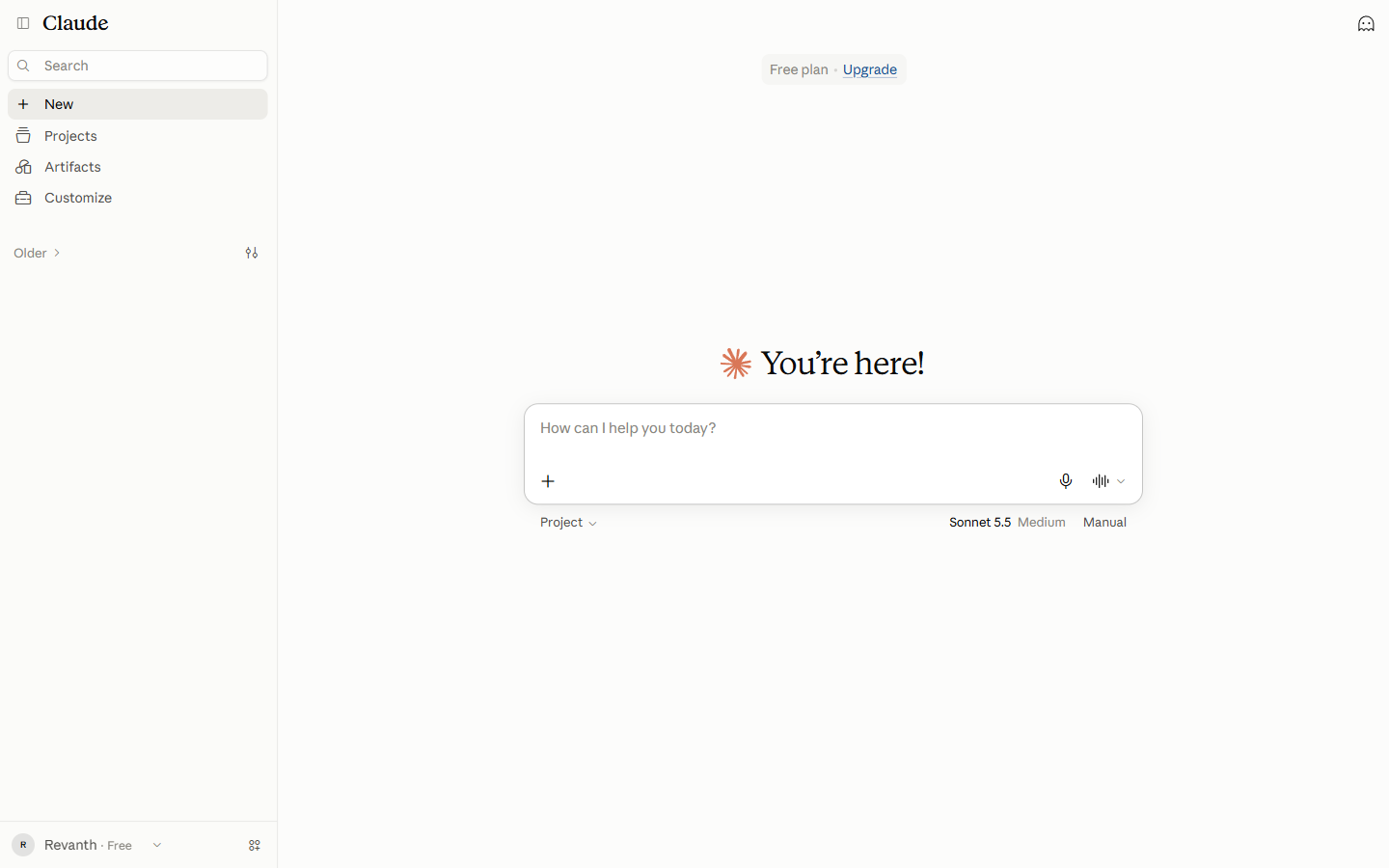The width and height of the screenshot is (1389, 868).
Task: Open Customize in the sidebar
Action: click(x=138, y=198)
